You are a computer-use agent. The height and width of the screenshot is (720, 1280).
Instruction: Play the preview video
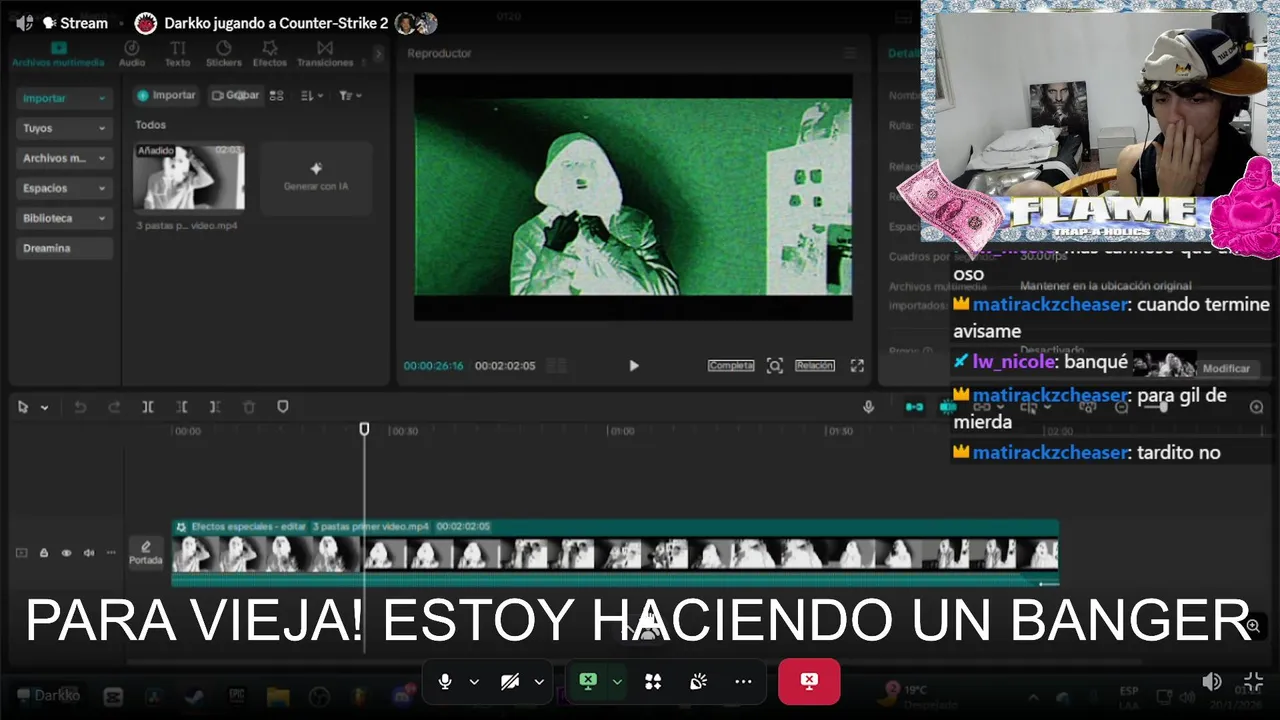[x=633, y=366]
